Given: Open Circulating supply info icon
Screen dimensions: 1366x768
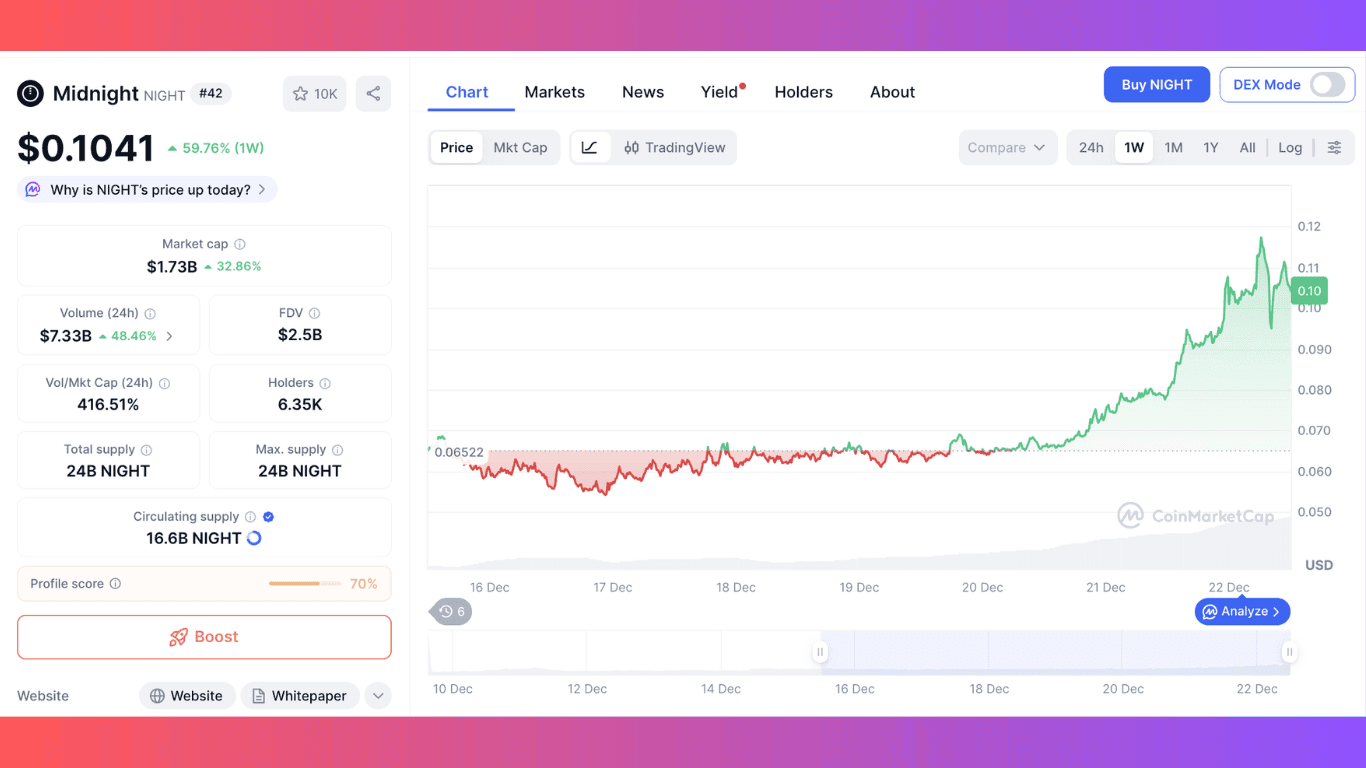Looking at the screenshot, I should coord(250,517).
